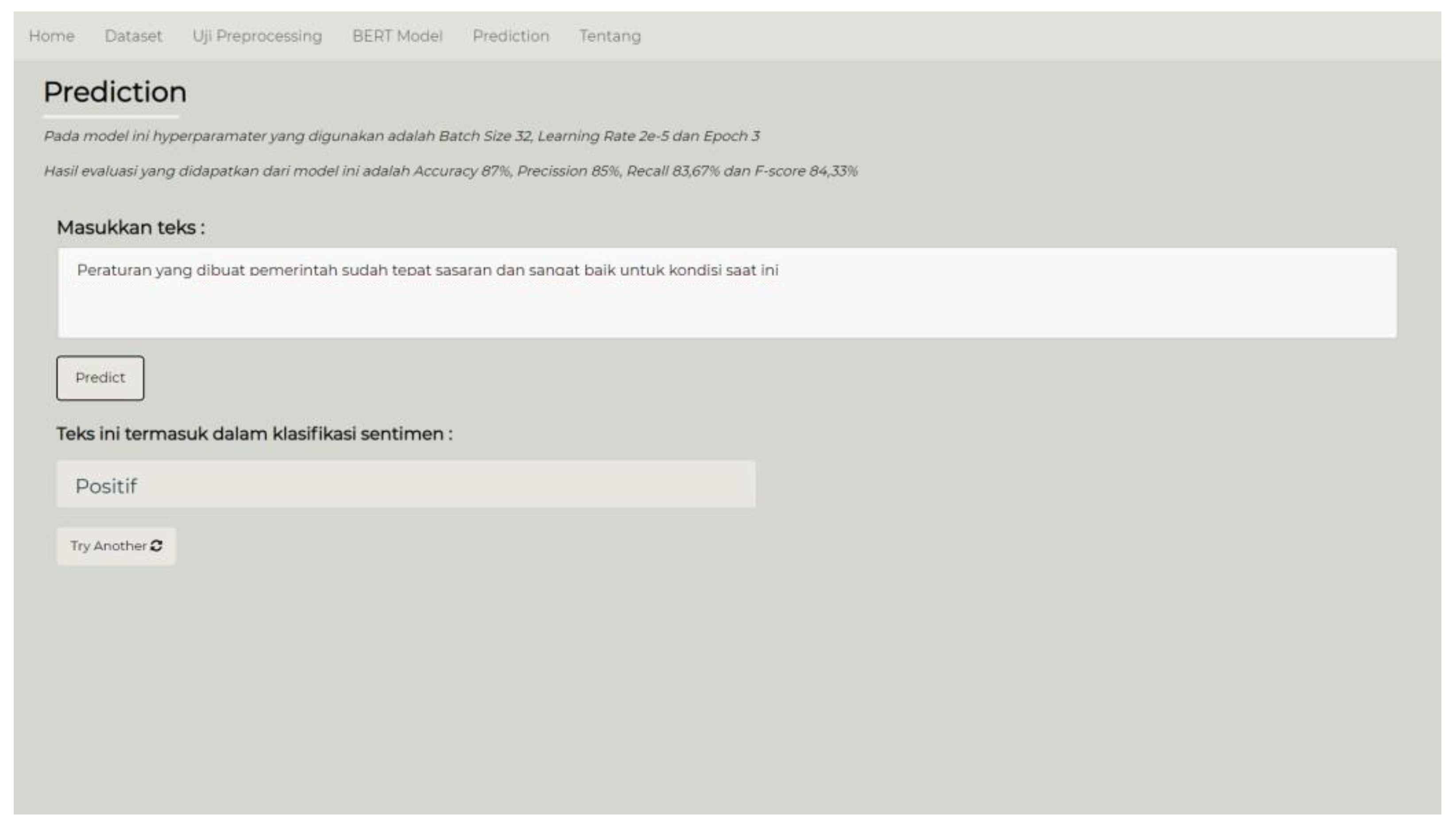Click the evaluation results Accuracy line
Viewport: 1456px width, 830px height.
[x=450, y=171]
